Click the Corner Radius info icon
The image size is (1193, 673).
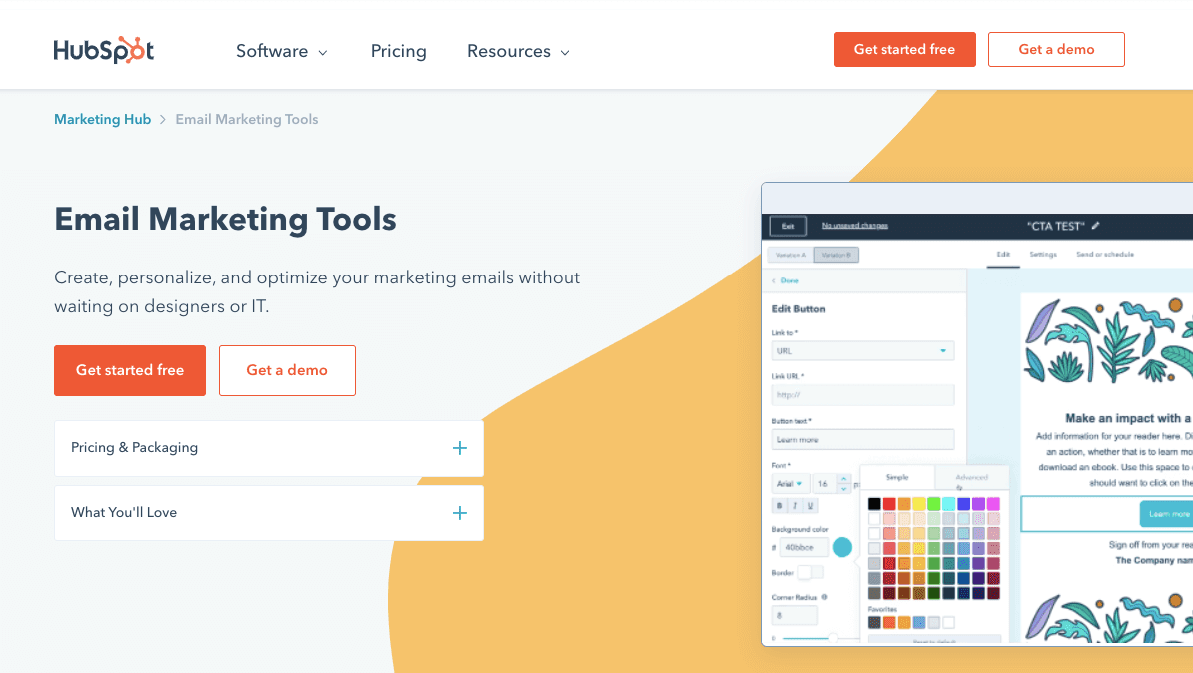(x=825, y=598)
